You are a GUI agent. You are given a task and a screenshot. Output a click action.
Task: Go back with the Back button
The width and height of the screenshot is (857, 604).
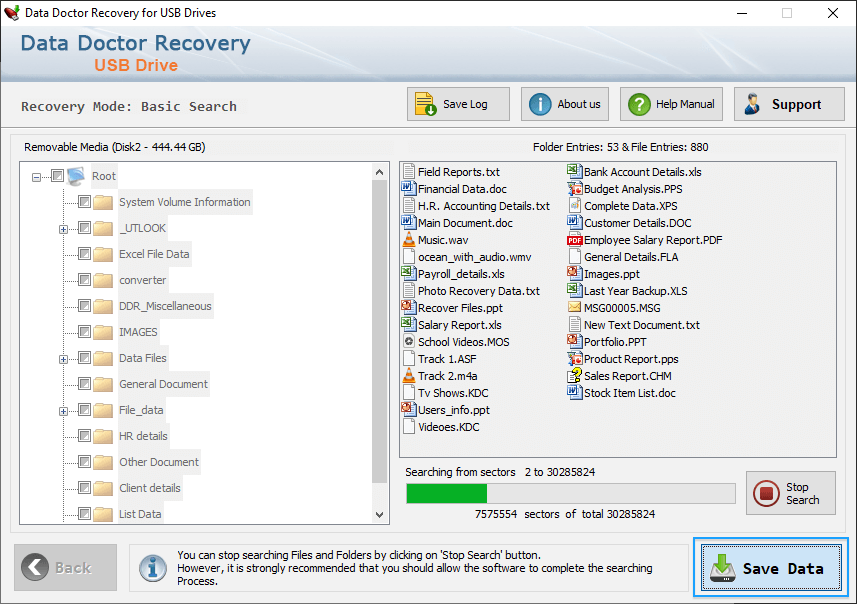tap(66, 567)
